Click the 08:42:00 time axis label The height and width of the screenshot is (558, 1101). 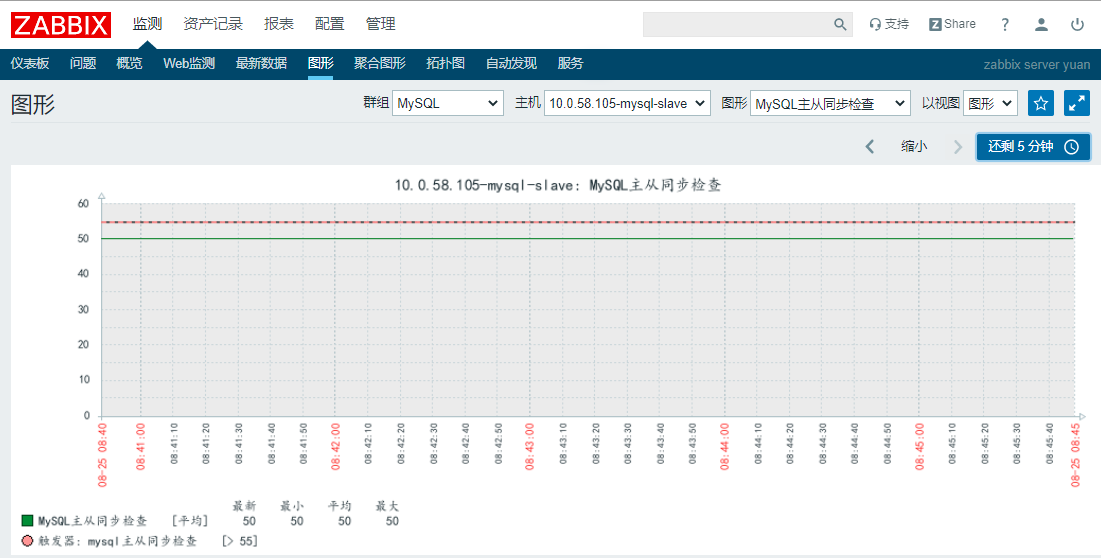pos(335,446)
